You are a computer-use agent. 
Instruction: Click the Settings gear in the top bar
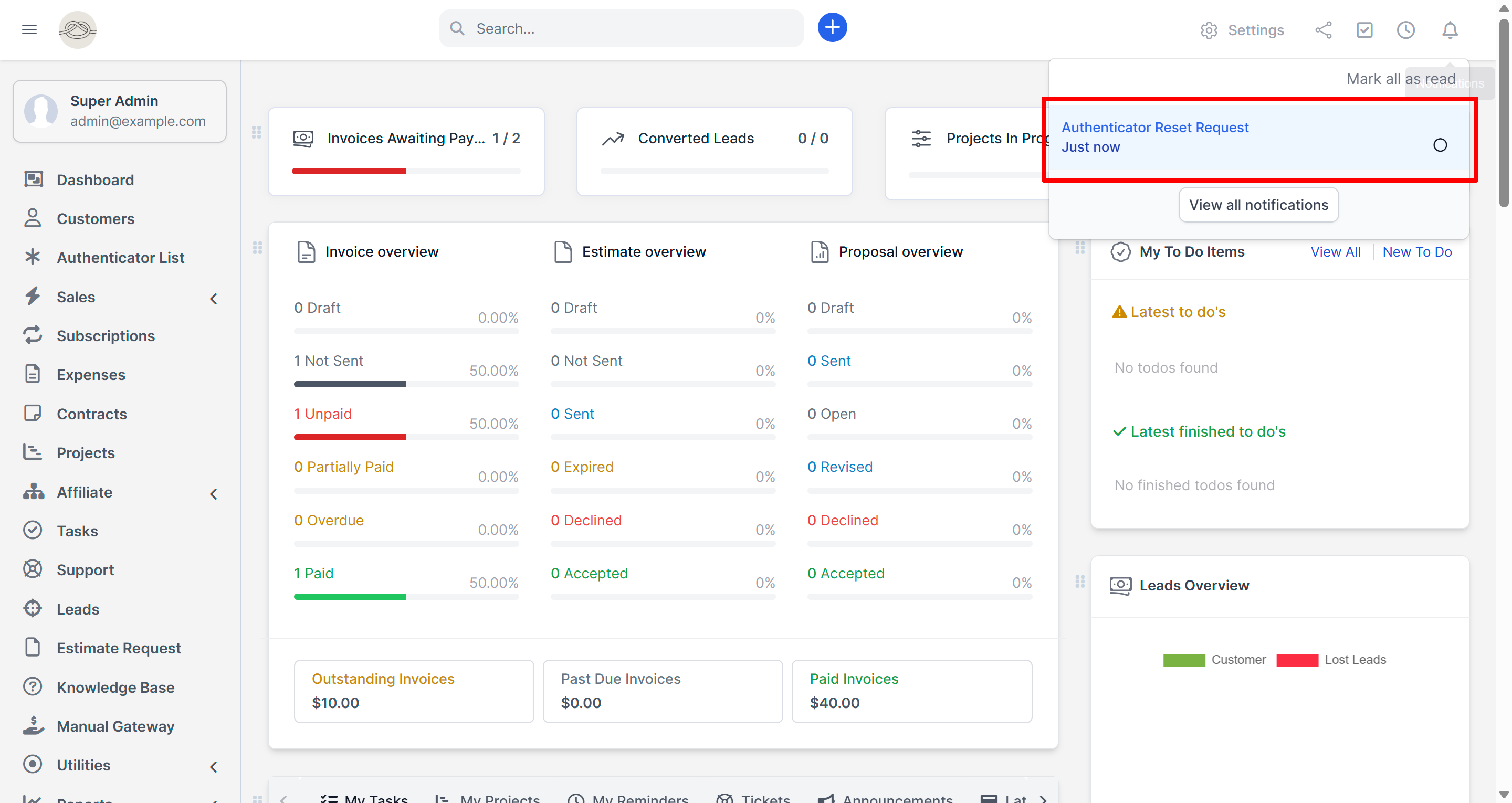pyautogui.click(x=1209, y=30)
